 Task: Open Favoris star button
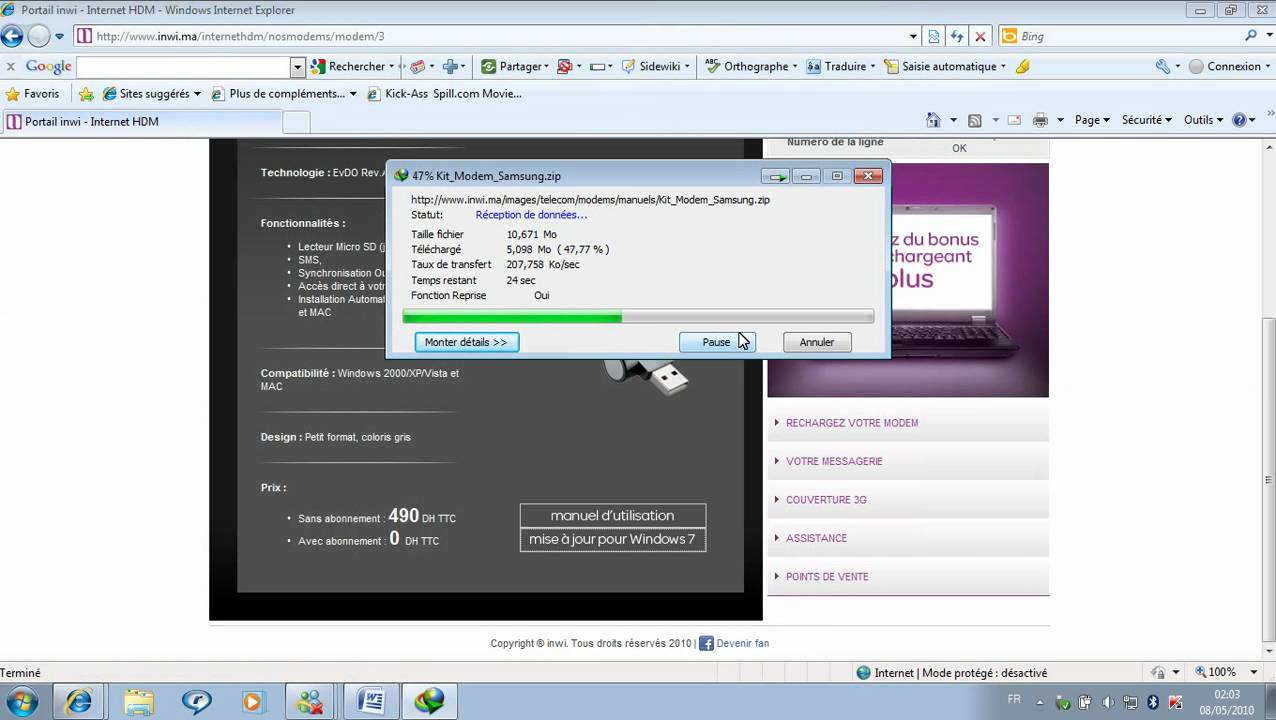pos(33,93)
